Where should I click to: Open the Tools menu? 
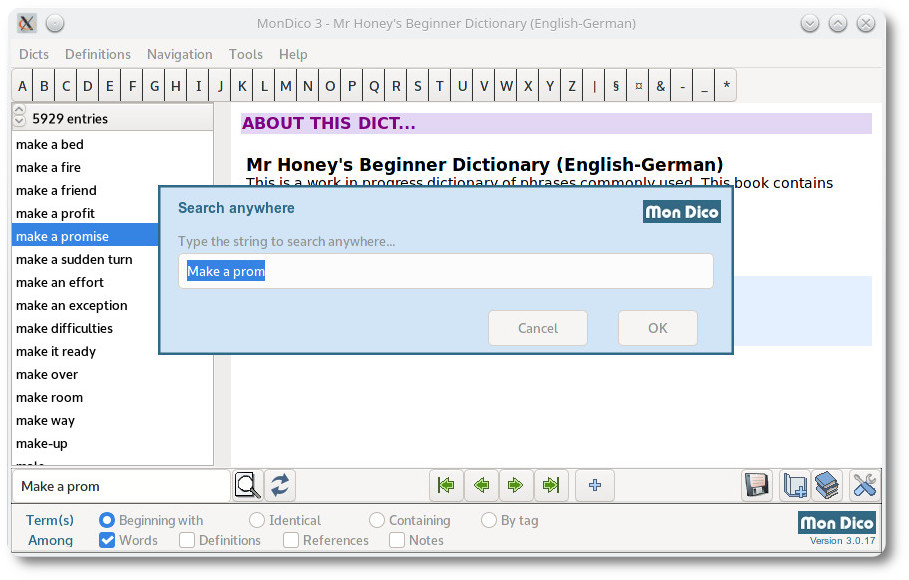246,55
